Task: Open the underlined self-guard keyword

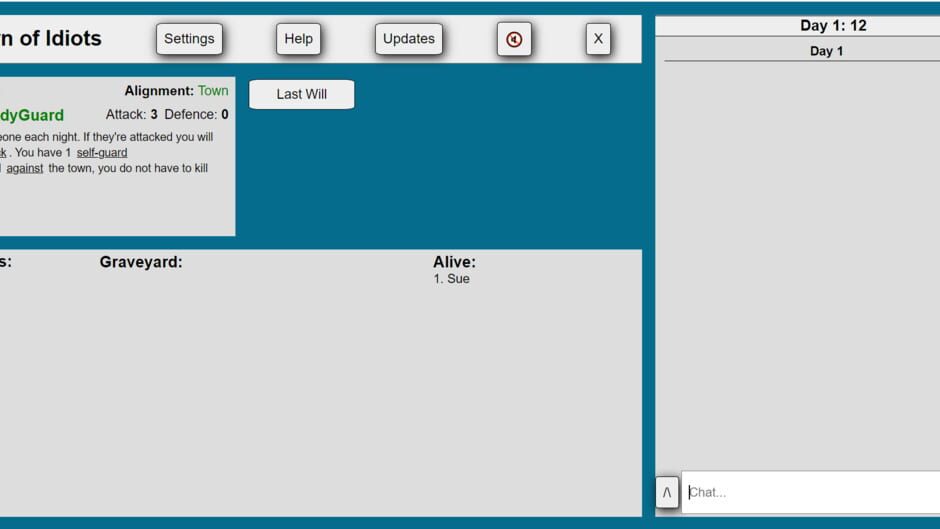Action: (x=102, y=152)
